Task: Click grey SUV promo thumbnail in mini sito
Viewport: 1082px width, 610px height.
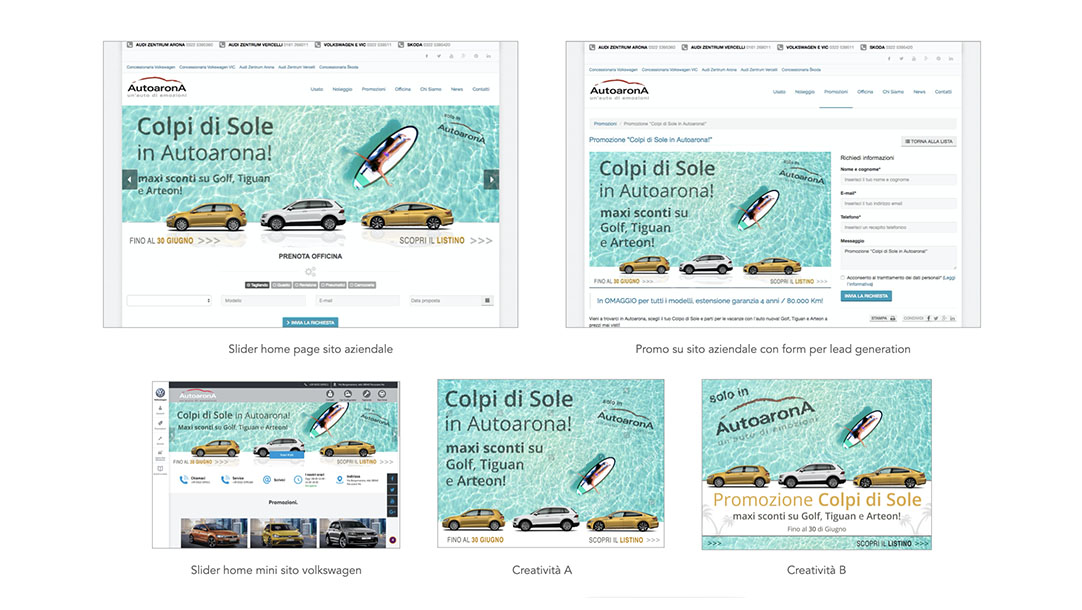Action: [x=353, y=533]
